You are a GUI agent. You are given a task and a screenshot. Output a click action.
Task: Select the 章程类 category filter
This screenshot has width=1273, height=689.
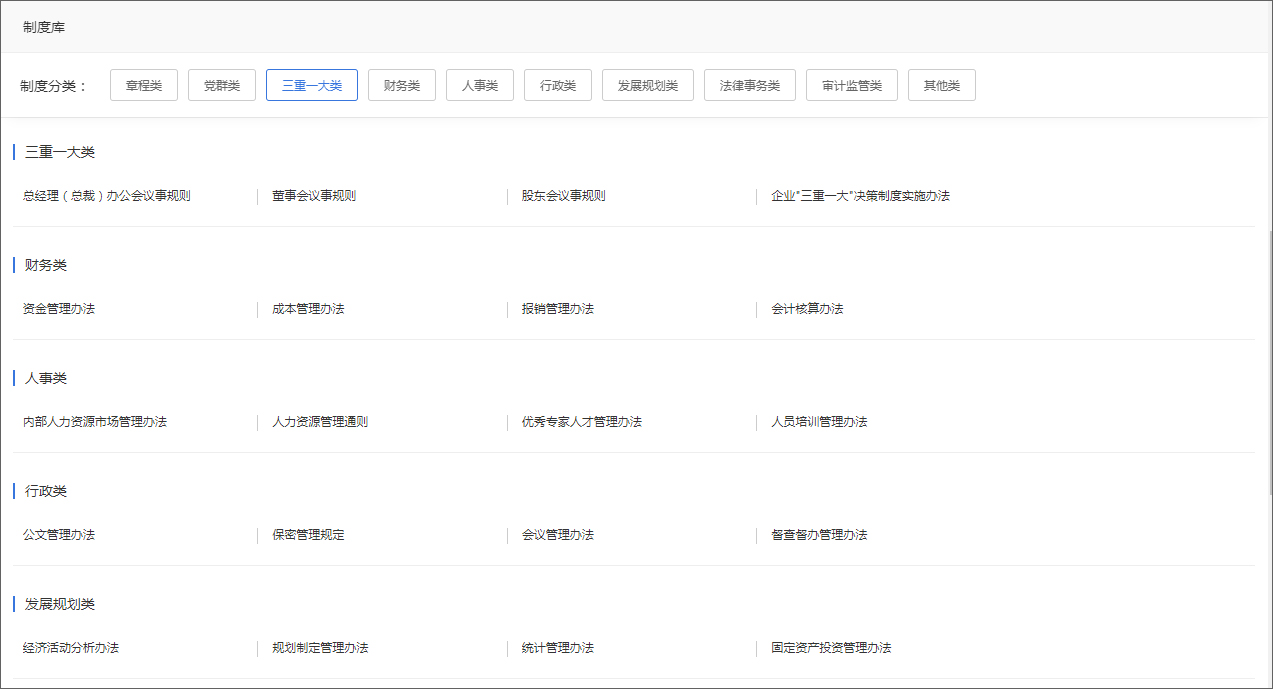click(143, 85)
